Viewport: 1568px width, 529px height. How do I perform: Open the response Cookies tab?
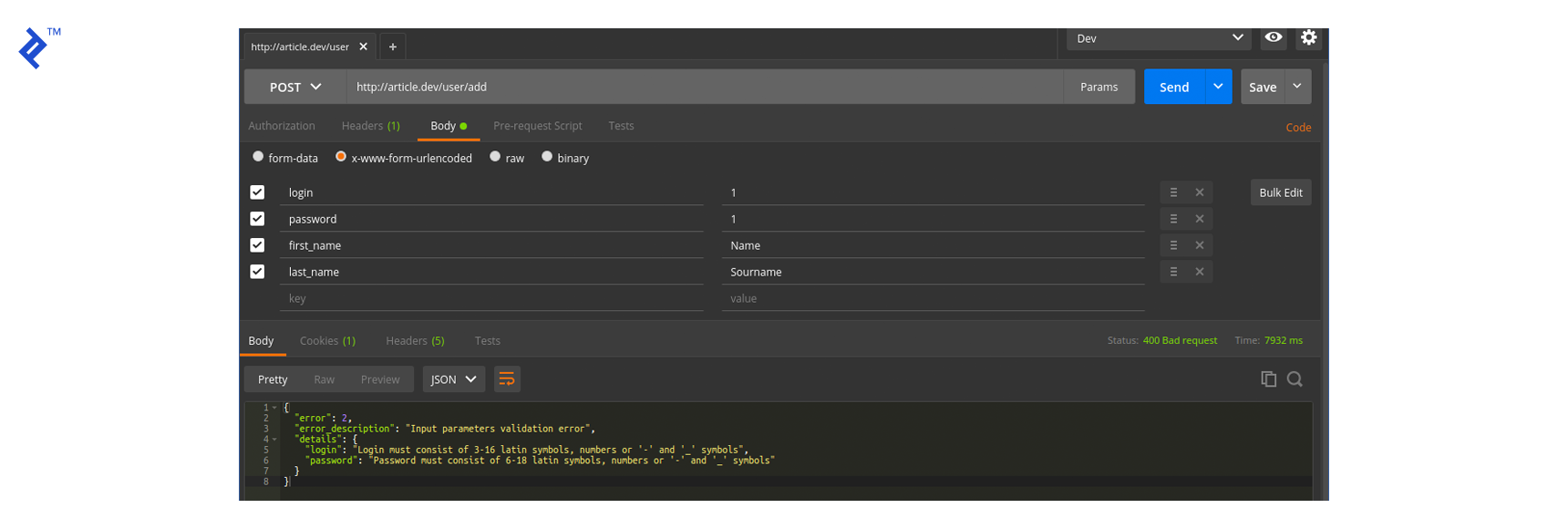coord(327,341)
